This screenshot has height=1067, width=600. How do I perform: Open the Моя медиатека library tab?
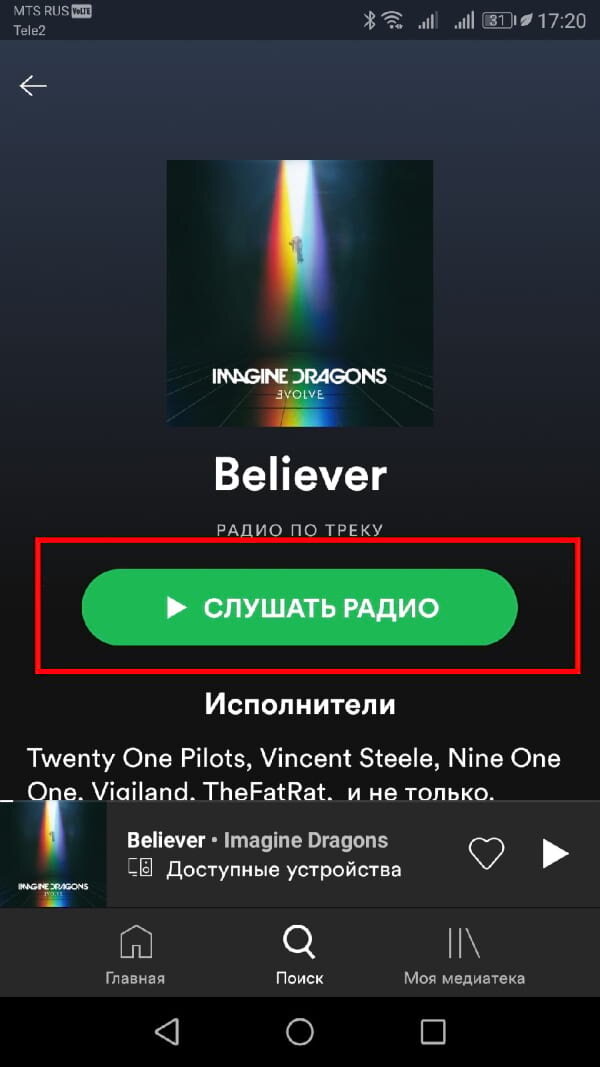464,955
